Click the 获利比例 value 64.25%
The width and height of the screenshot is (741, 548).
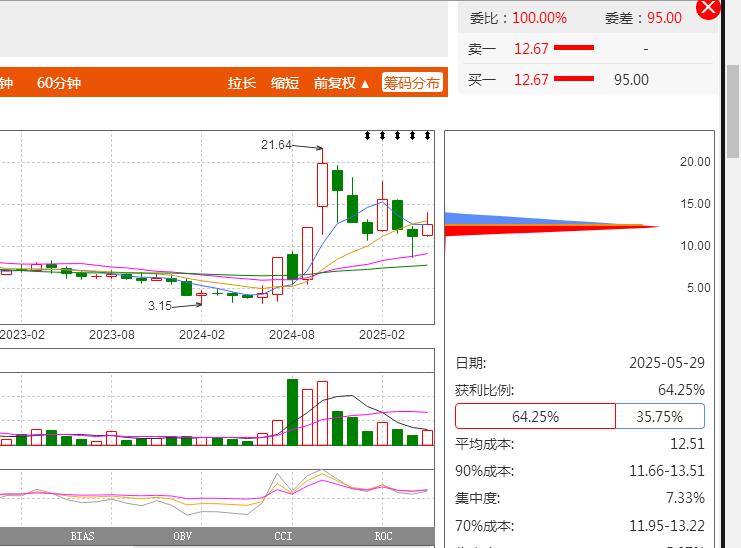681,390
